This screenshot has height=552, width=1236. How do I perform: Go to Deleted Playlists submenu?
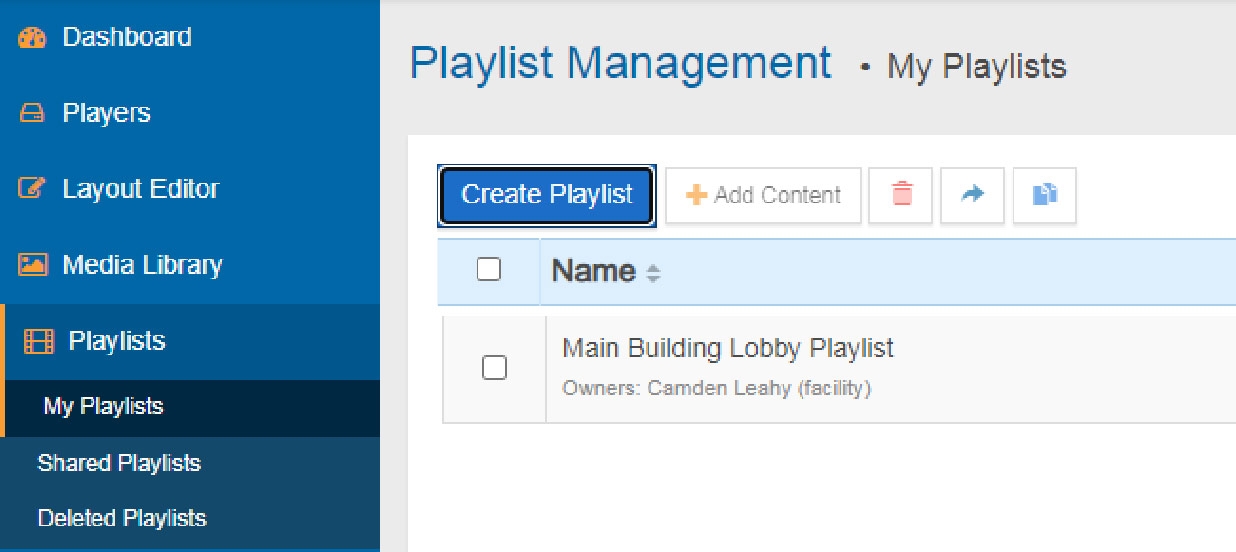[122, 519]
